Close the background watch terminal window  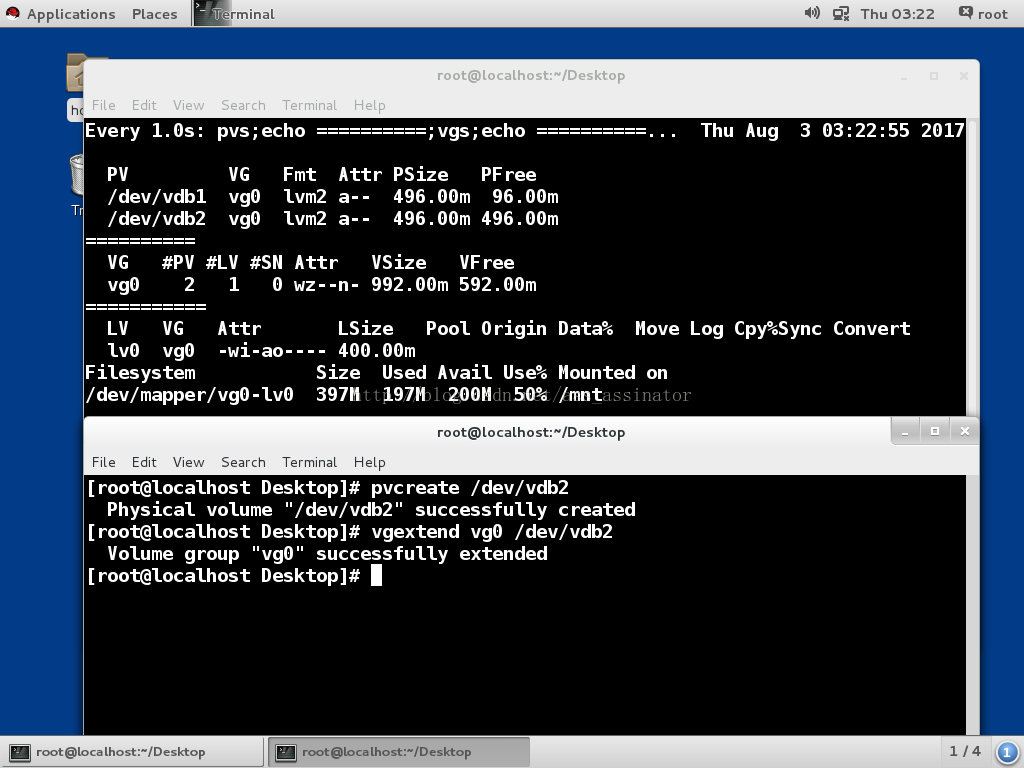tap(963, 76)
